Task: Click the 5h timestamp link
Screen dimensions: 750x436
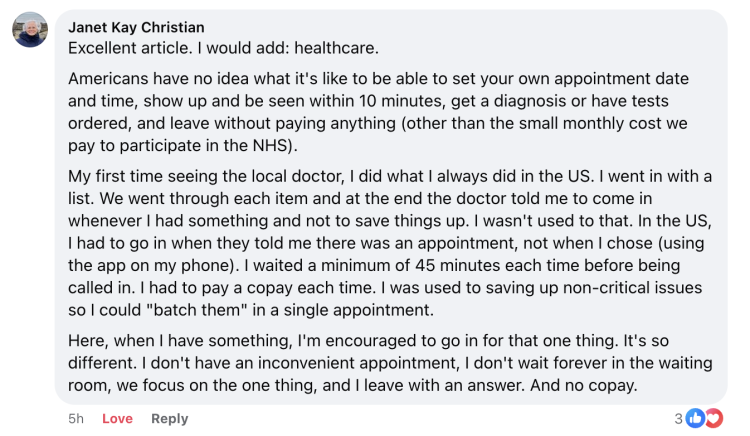Action: 76,419
